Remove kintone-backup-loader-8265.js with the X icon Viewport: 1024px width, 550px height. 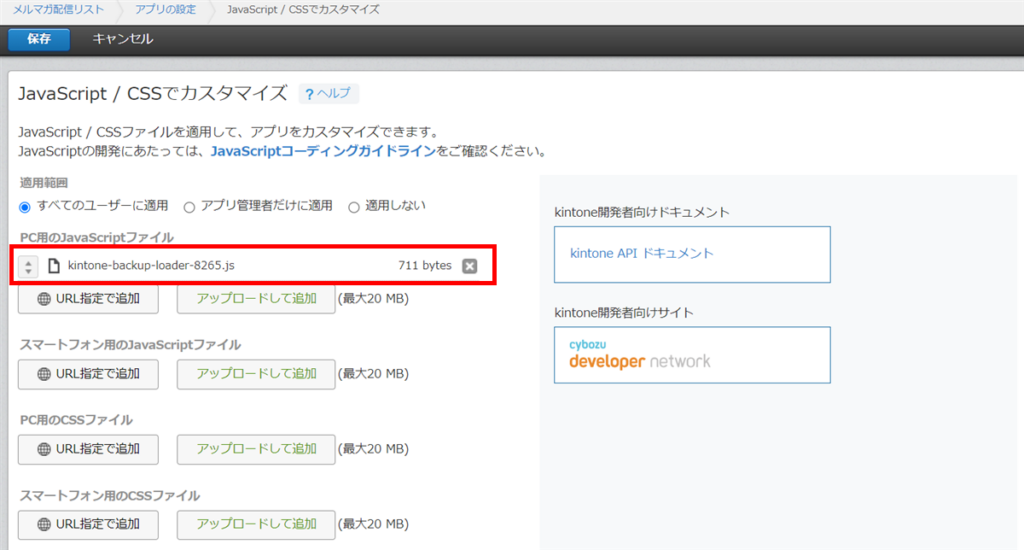[470, 266]
